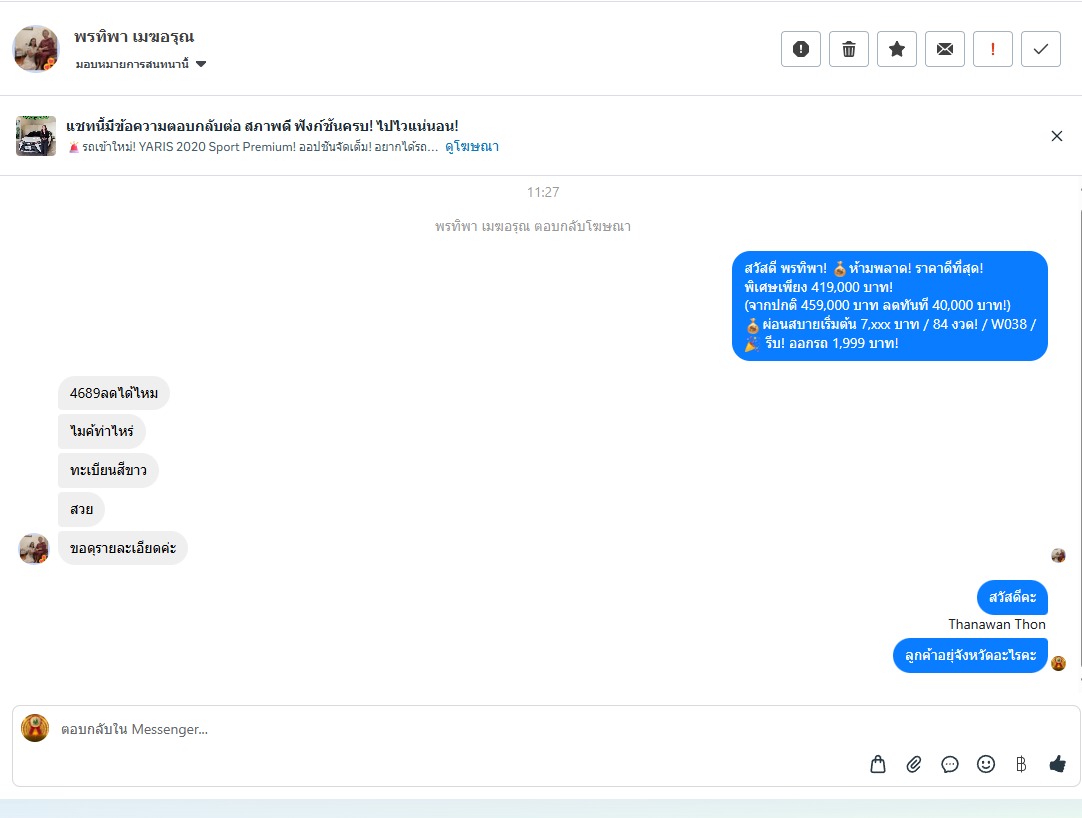Attach a file with paperclip icon

tap(914, 764)
